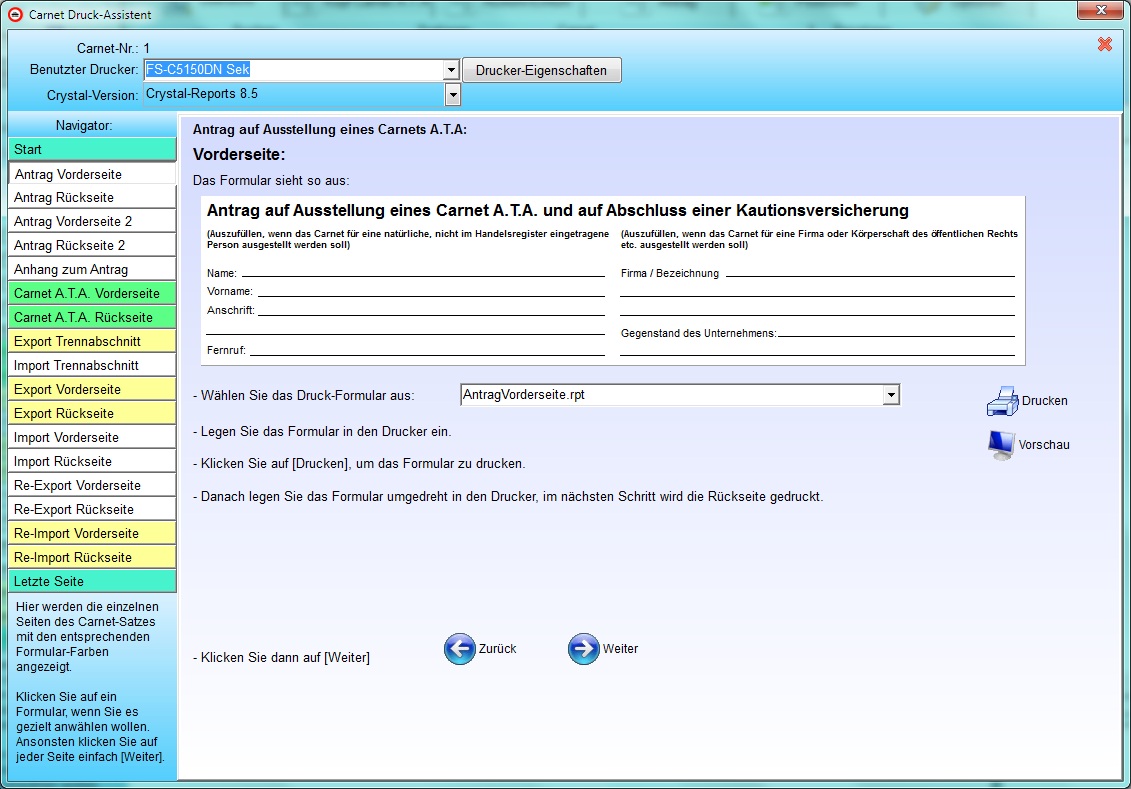The image size is (1131, 789).
Task: Select Import Trennabschnitt in the navigator
Action: tap(92, 366)
